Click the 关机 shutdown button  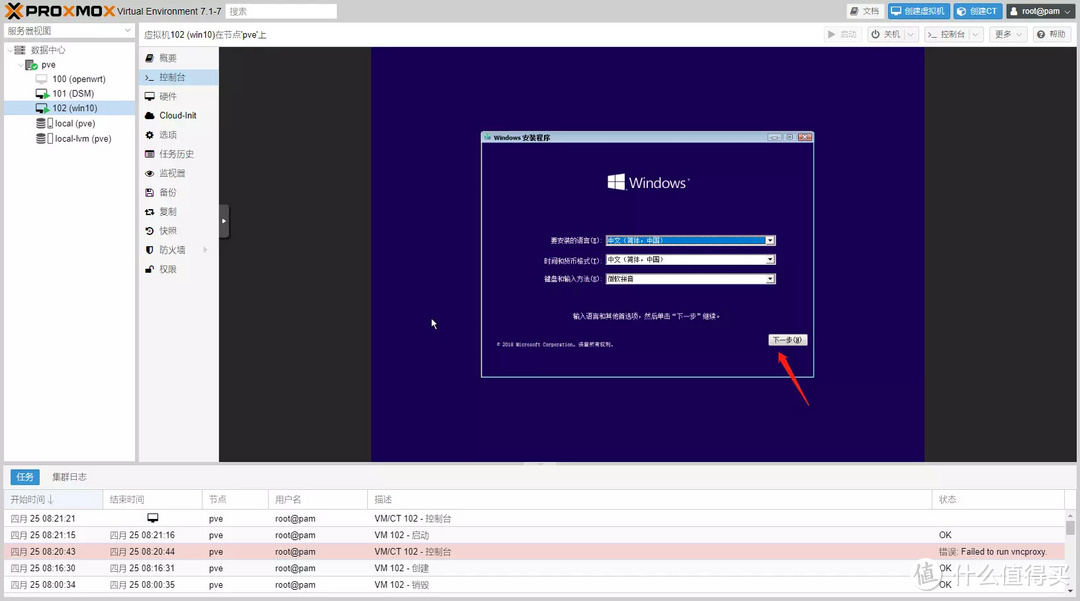885,34
